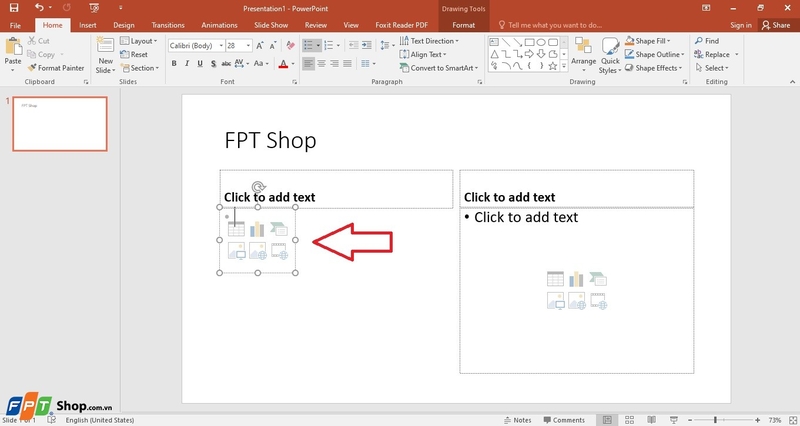Toggle Italic formatting
Viewport: 800px width, 426px height.
[187, 64]
